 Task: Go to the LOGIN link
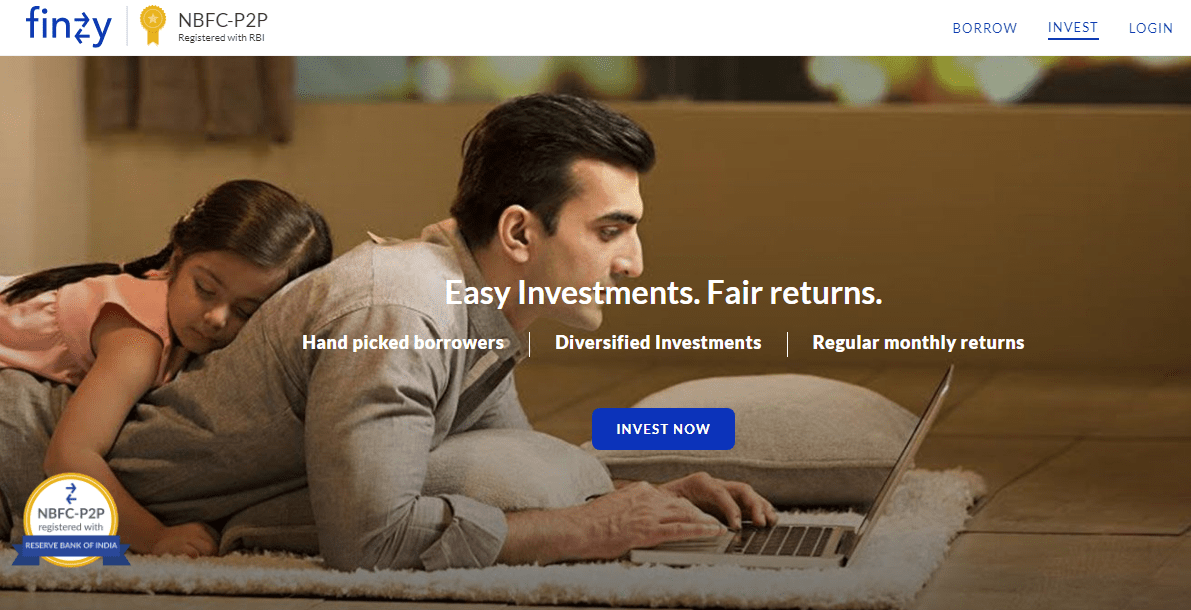(1151, 28)
